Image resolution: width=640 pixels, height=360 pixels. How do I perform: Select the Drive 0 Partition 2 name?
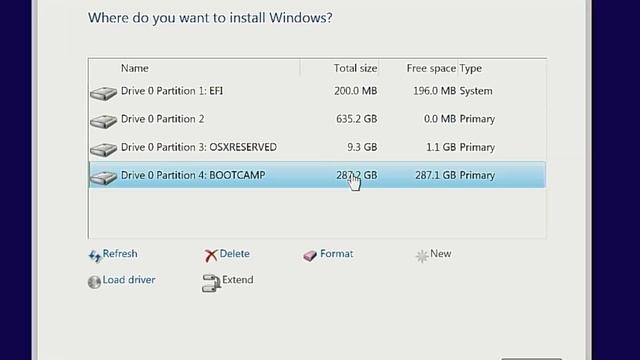click(x=162, y=119)
